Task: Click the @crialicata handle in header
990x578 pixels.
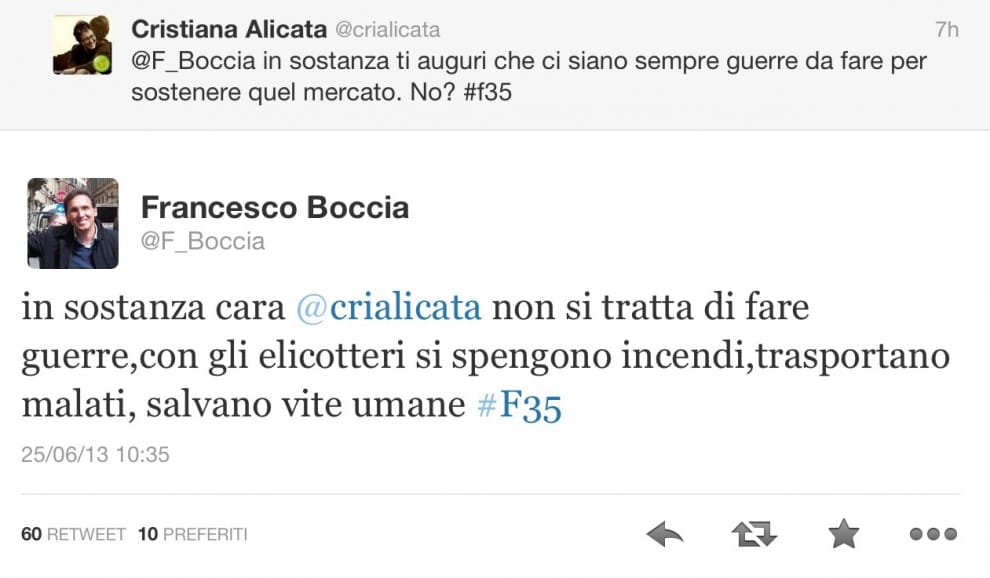Action: (x=387, y=30)
